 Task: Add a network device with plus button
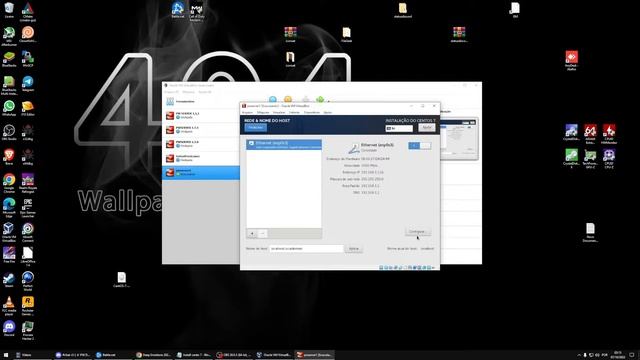pos(252,233)
